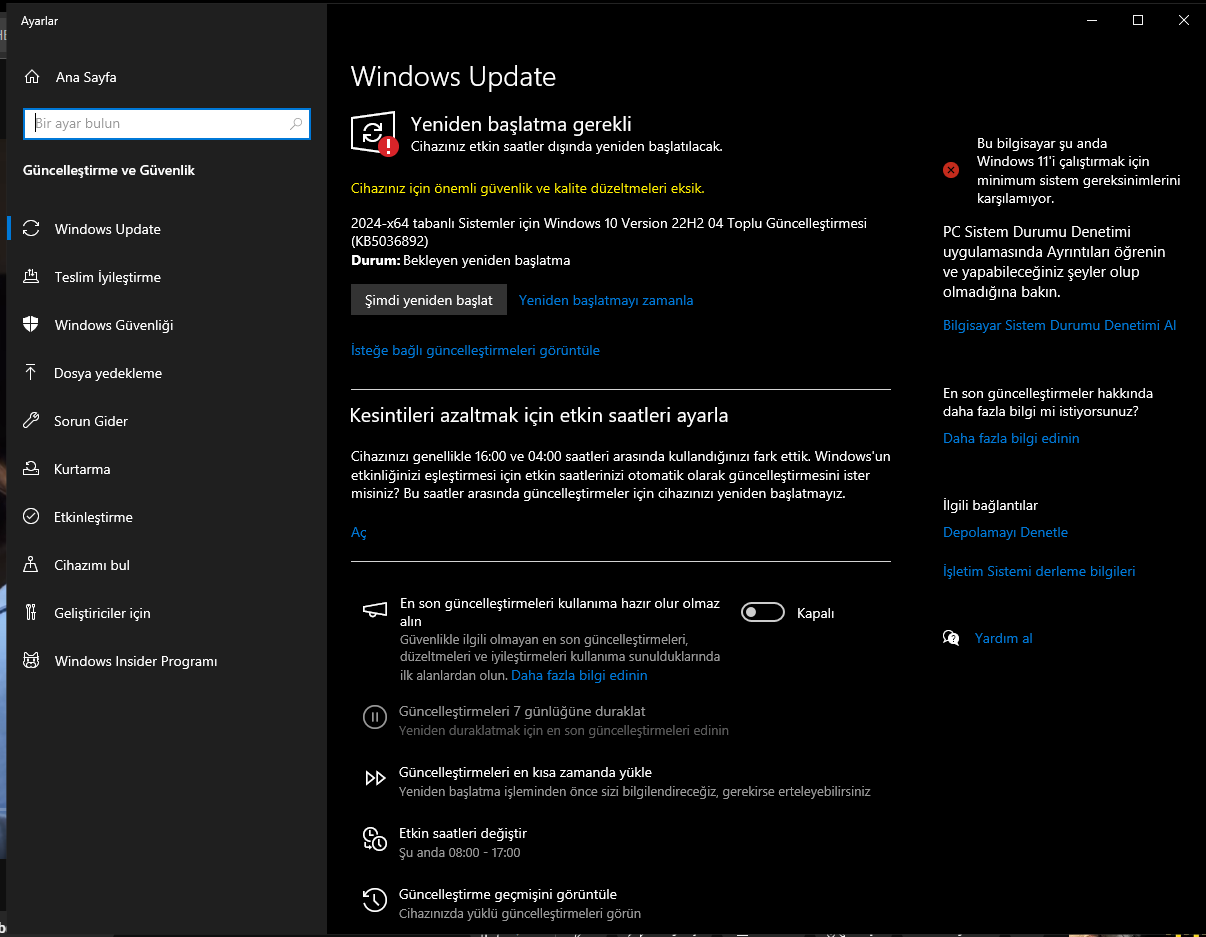Toggle the latest updates switch (Kapalı)
This screenshot has width=1206, height=937.
click(x=762, y=613)
